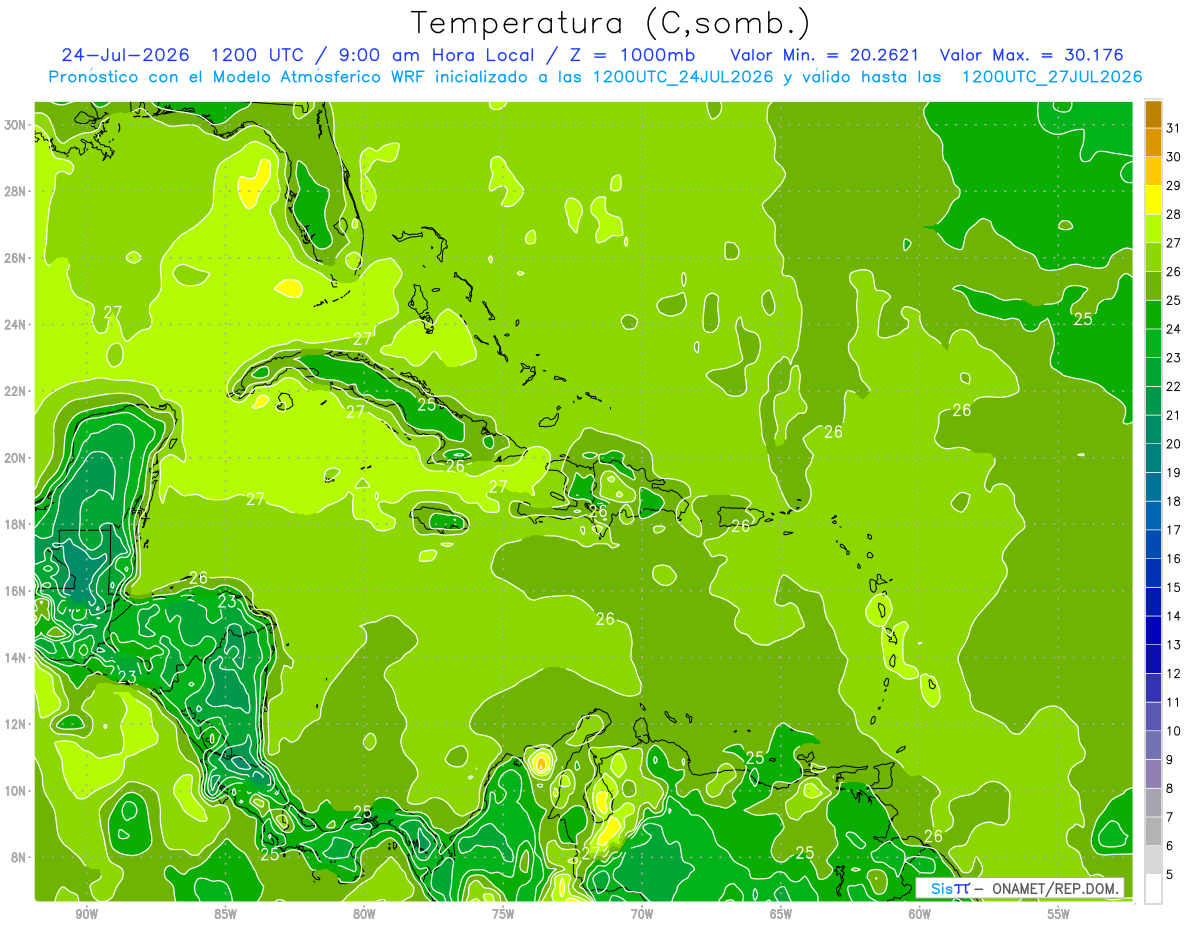Click the date text "24-Jul-2026"
Viewport: 1200px width, 927px height.
pos(125,55)
